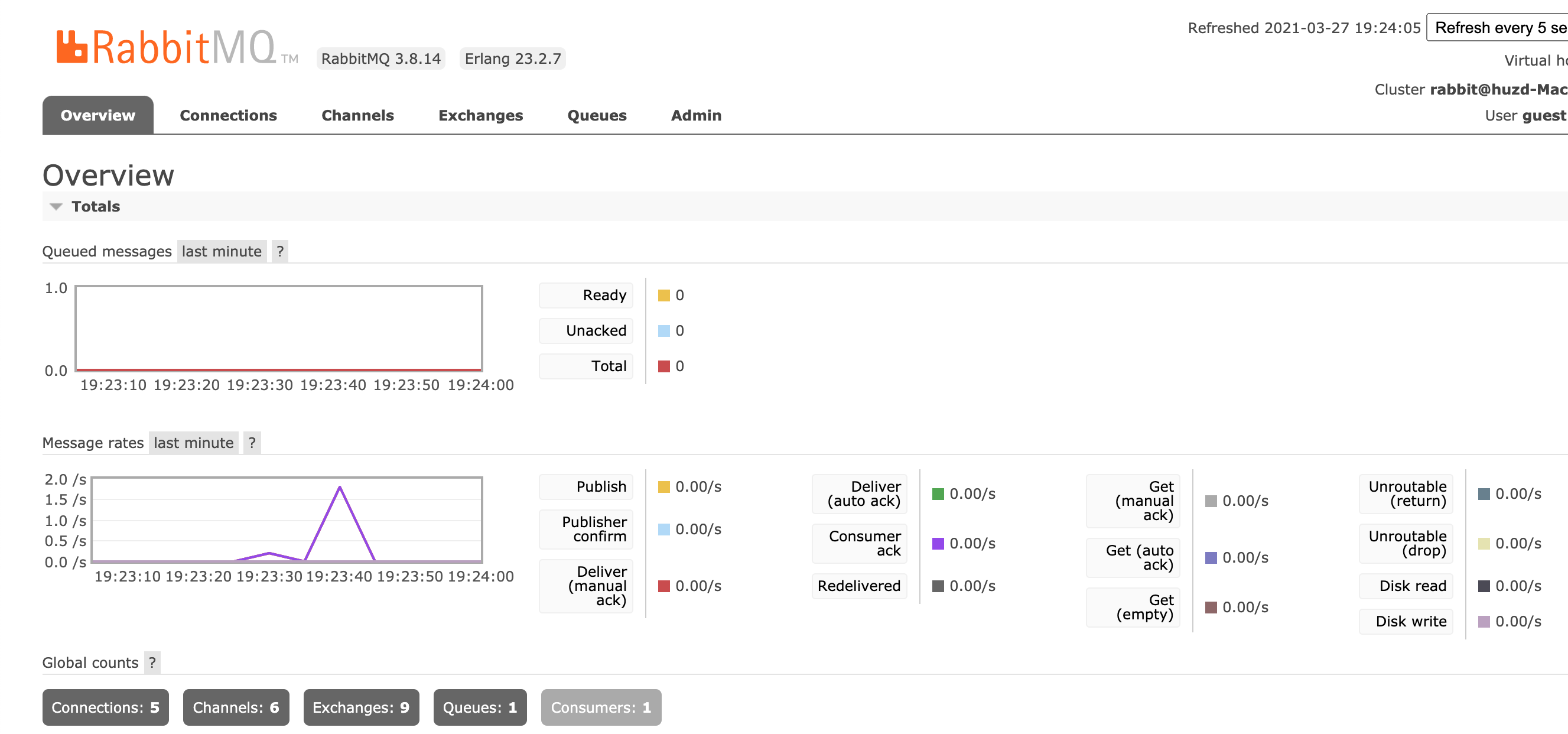
Task: Click the Ready yellow color swatch
Action: click(x=663, y=295)
